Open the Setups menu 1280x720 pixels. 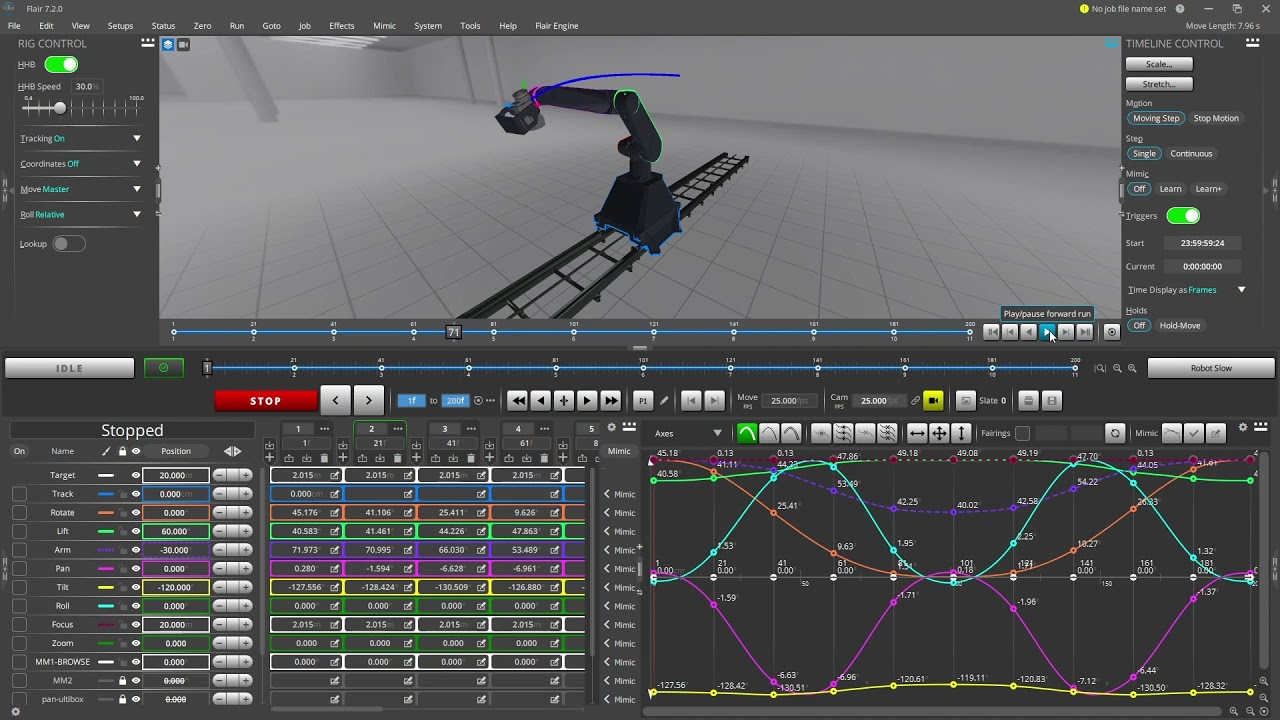click(120, 25)
